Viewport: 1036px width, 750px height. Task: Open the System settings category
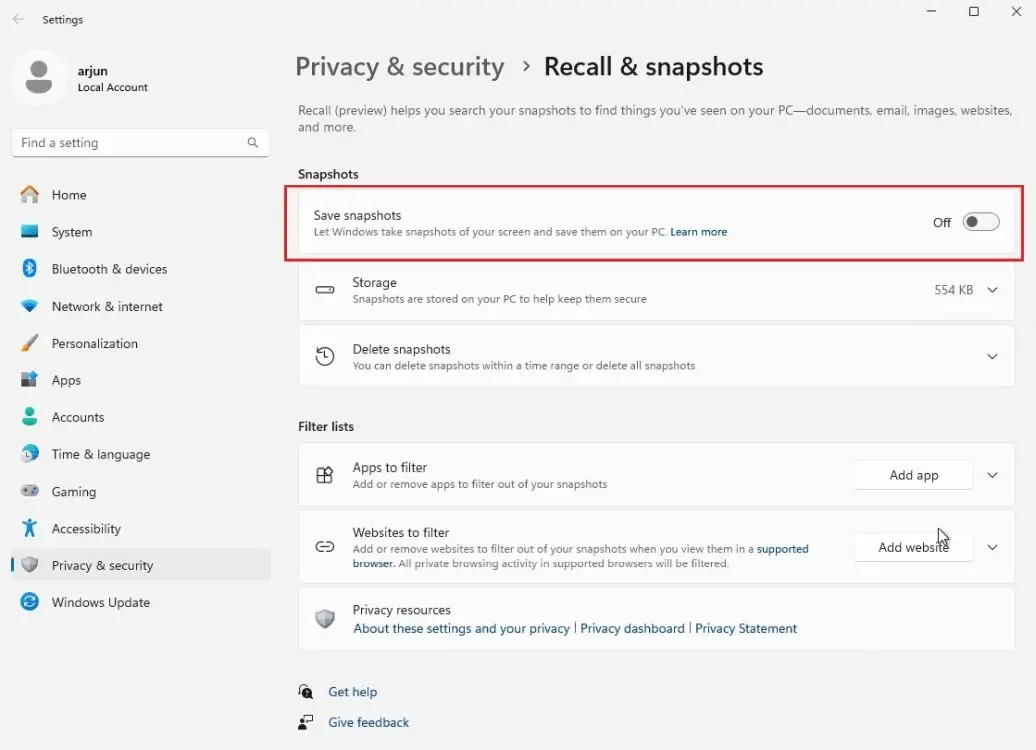click(x=71, y=232)
